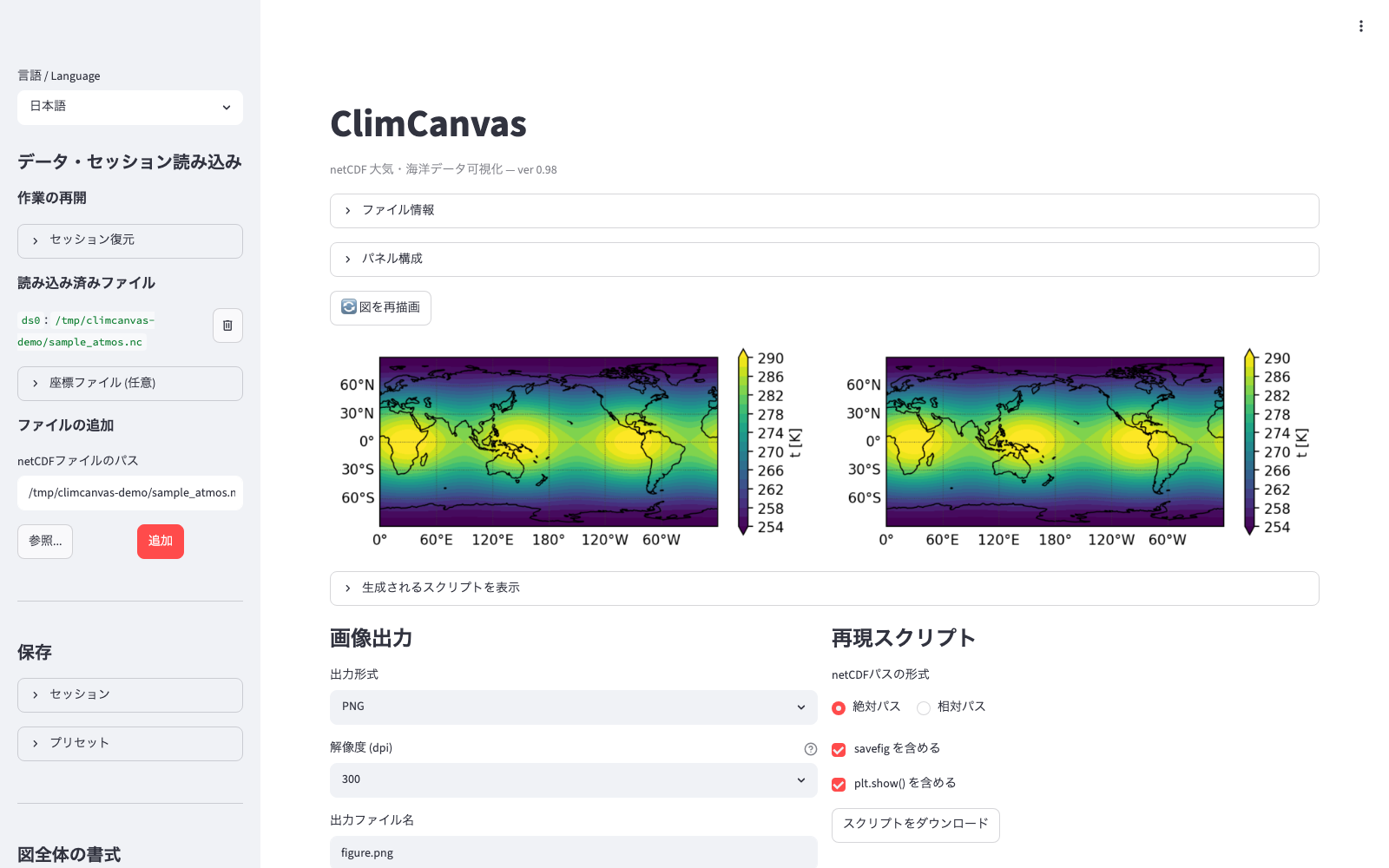Open the main menu with the three-dot icon

[x=1360, y=26]
